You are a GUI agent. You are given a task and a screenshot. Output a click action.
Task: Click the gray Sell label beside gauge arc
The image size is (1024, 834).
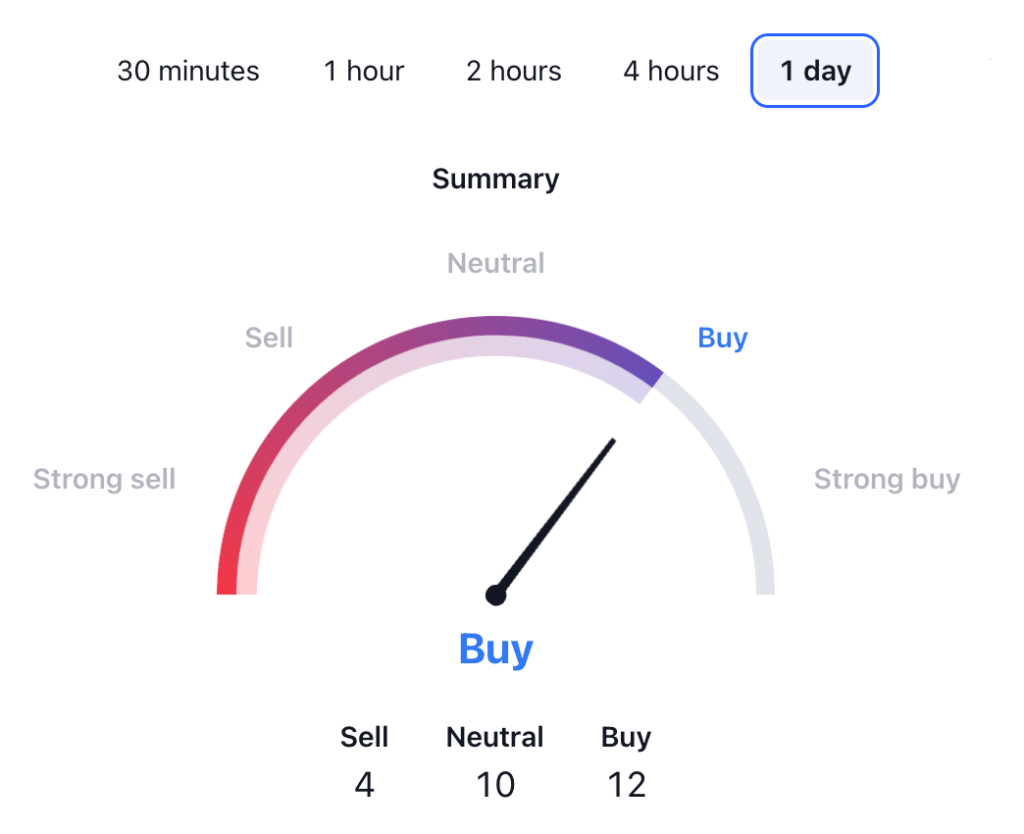[269, 337]
